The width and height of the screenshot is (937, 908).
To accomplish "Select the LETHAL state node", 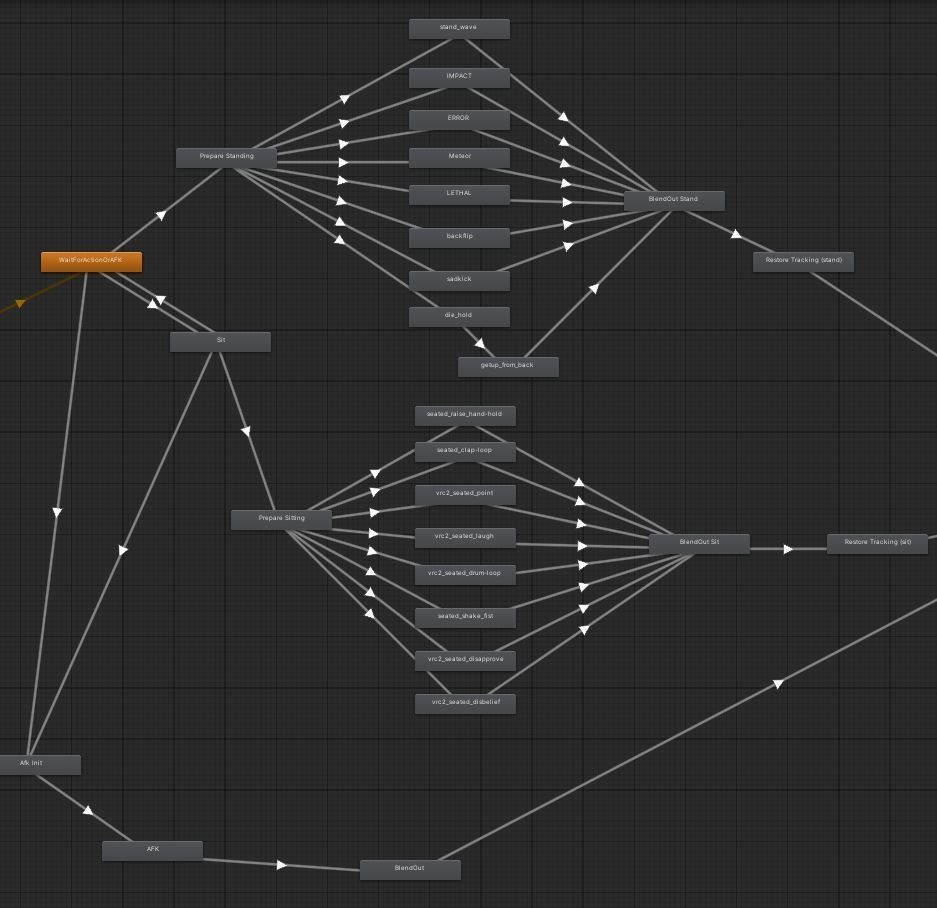I will (x=459, y=193).
